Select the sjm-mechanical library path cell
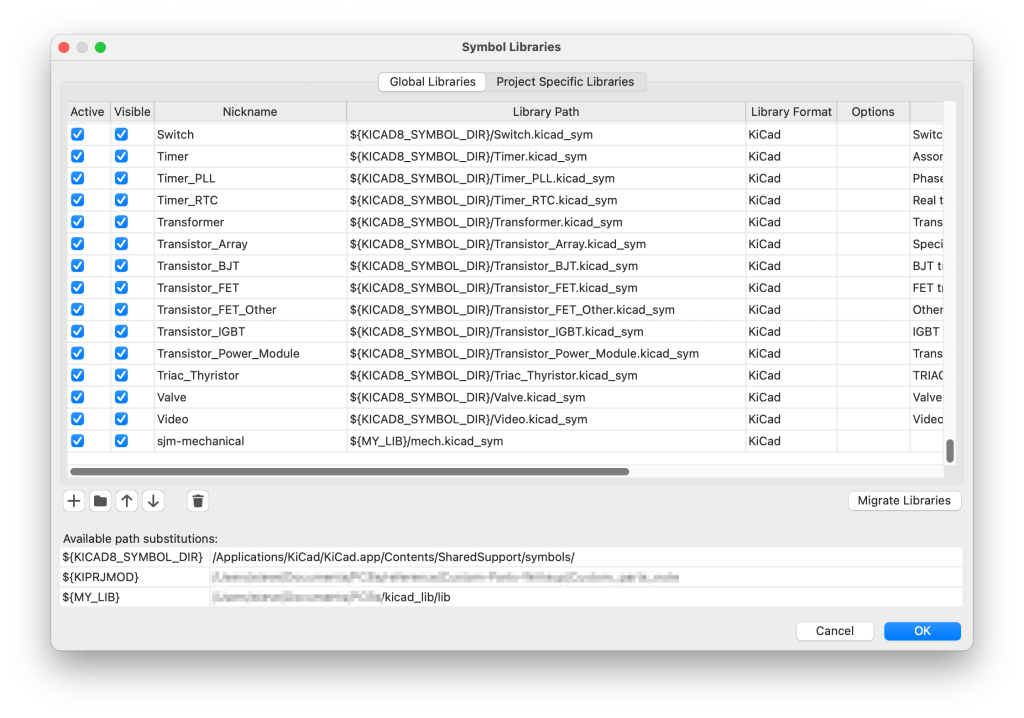The image size is (1024, 718). click(545, 441)
